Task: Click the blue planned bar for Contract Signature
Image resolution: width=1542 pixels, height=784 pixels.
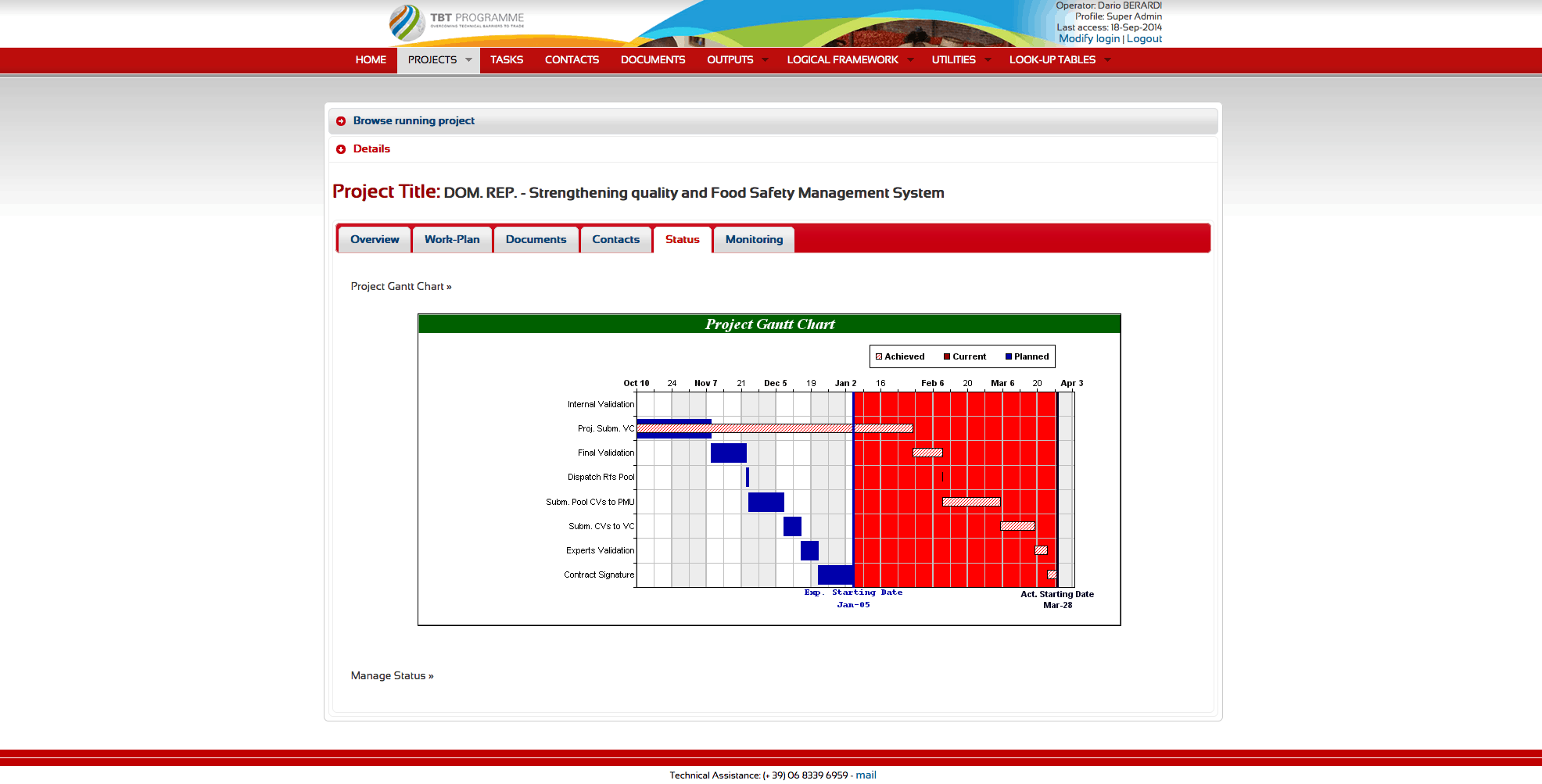Action: 835,575
